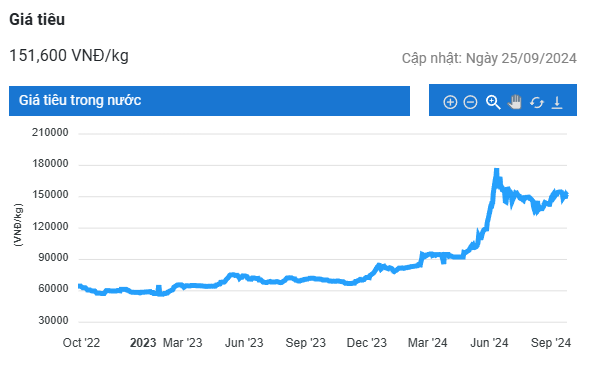590x366 pixels.
Task: Click the Sep '24 axis label
Action: [550, 343]
